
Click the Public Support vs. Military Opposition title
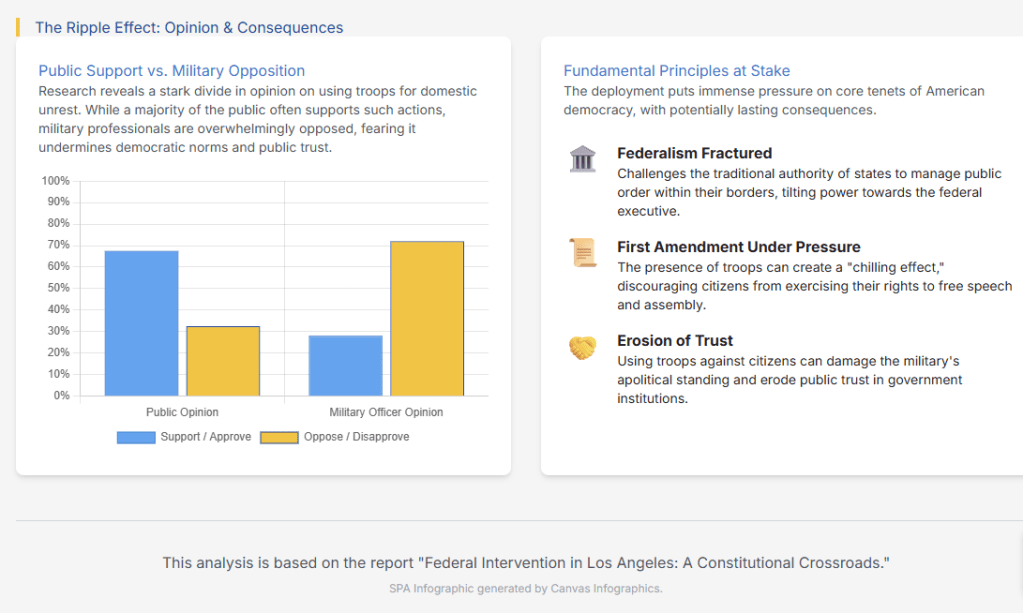[x=172, y=71]
